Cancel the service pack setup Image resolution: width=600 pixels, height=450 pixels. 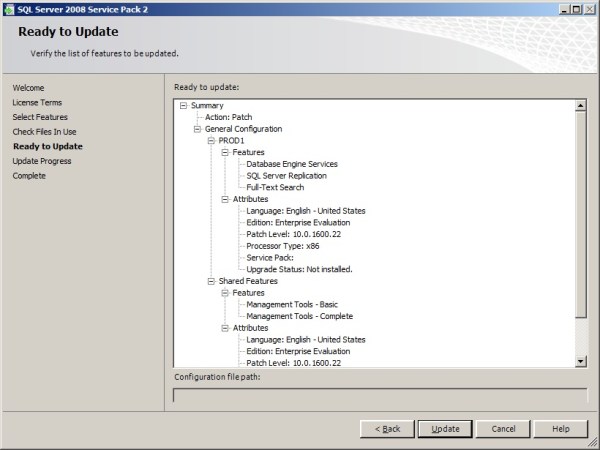pos(503,428)
